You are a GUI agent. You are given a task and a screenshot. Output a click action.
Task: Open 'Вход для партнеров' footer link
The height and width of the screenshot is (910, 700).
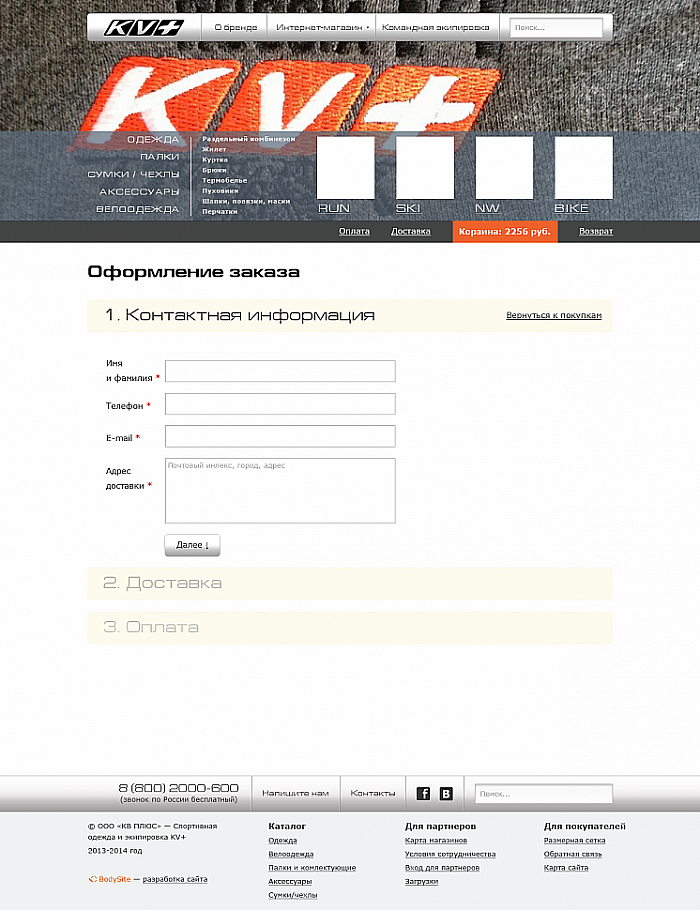(442, 868)
